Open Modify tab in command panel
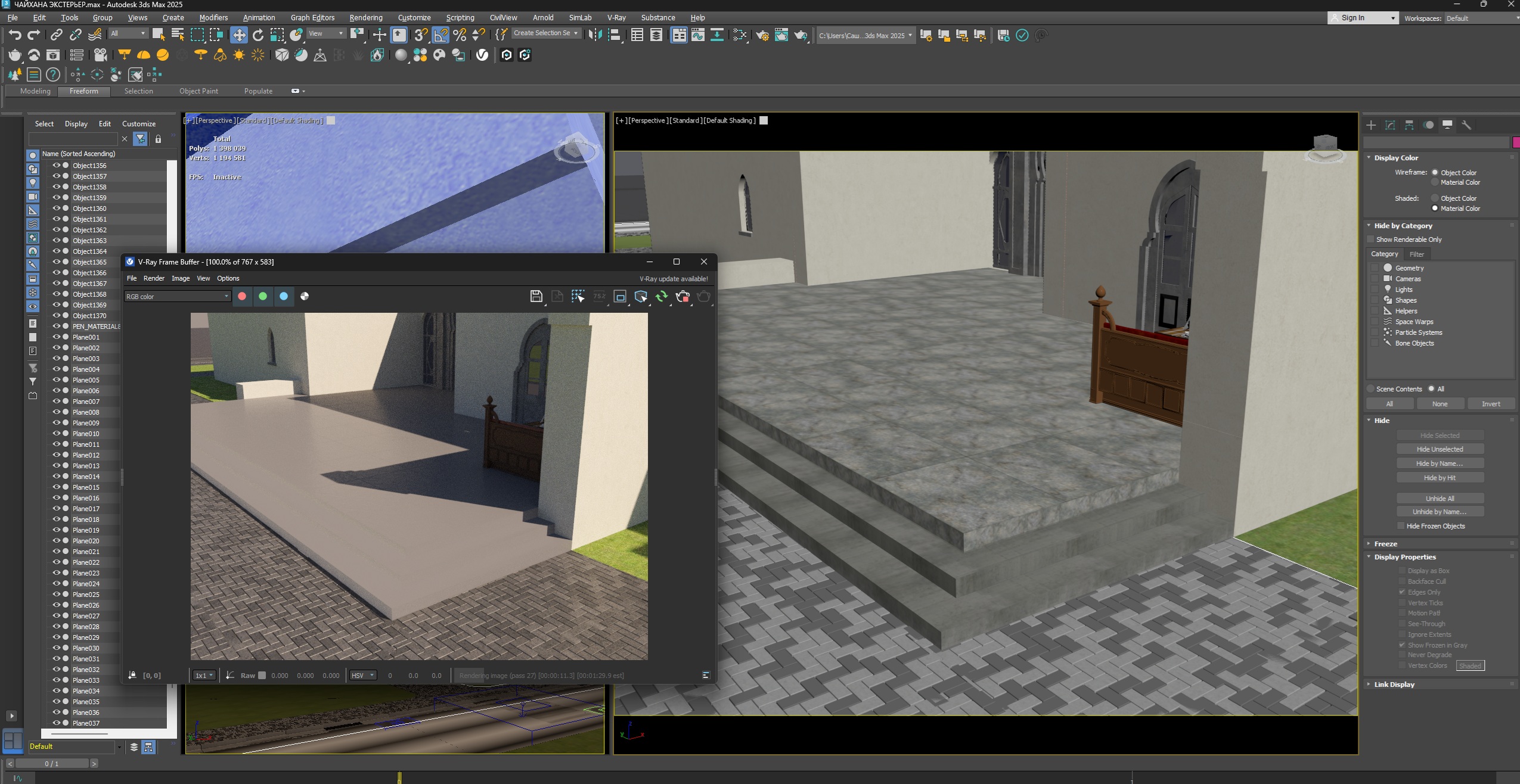 (x=1390, y=125)
